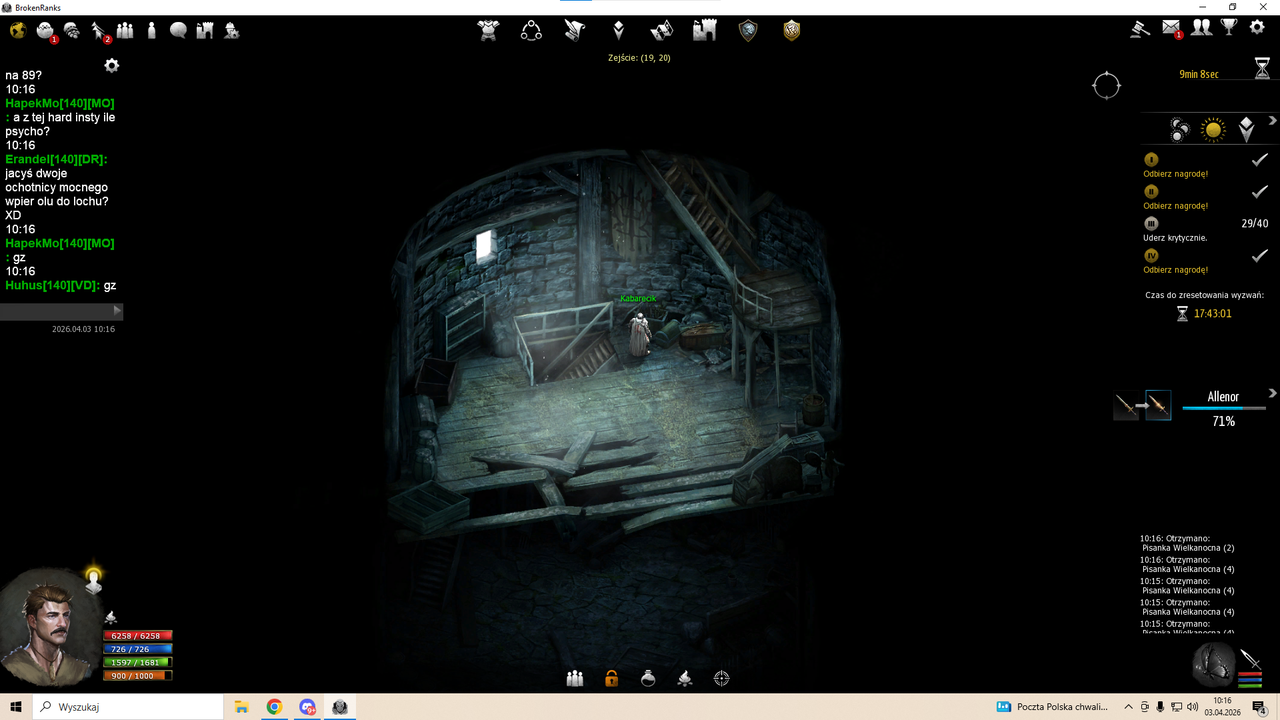Open the horn of plenty icon
1280x720 pixels.
72,30
